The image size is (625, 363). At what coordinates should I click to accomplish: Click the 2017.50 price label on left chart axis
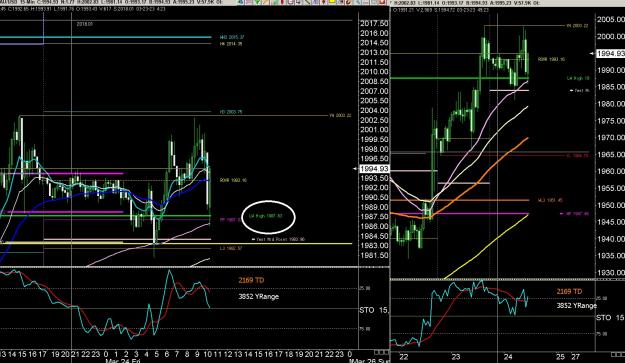point(374,24)
